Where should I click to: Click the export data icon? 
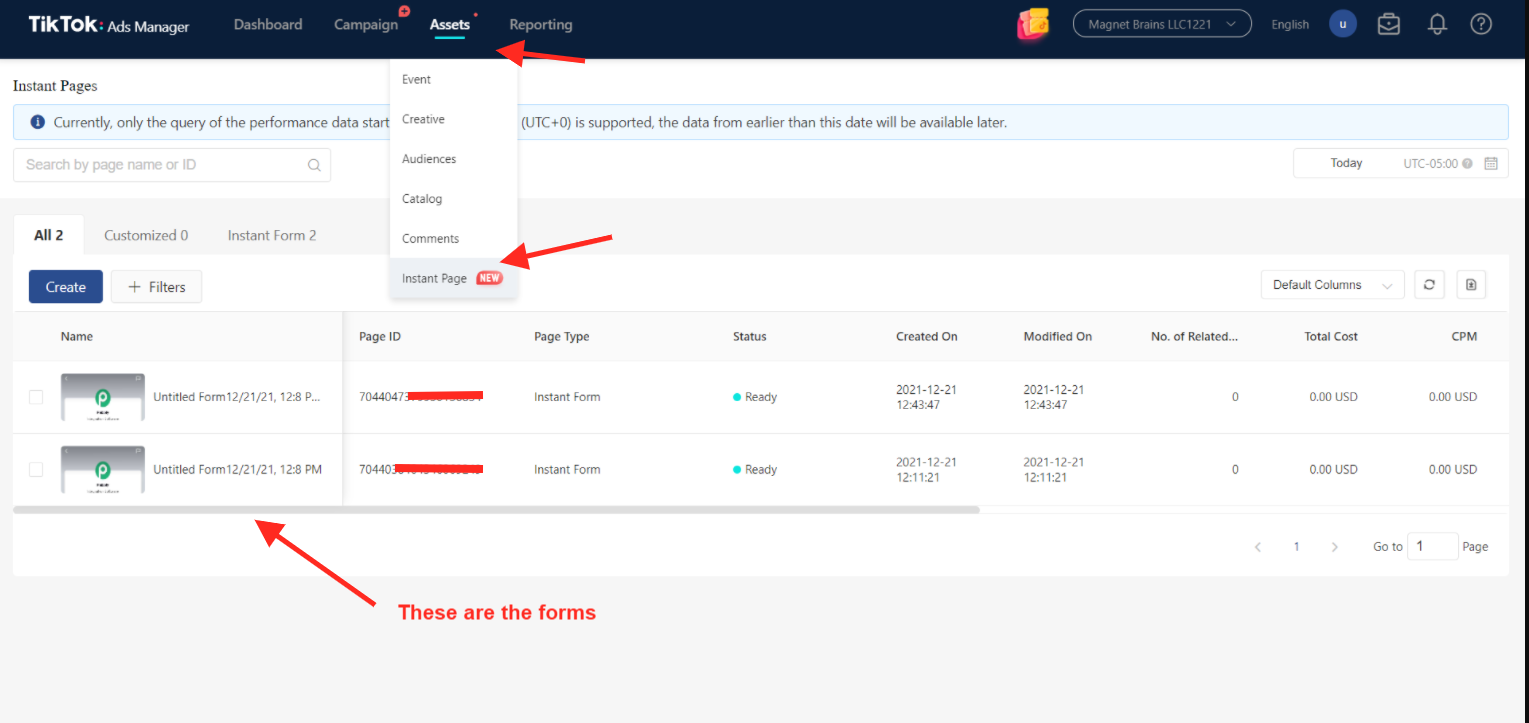click(1471, 285)
